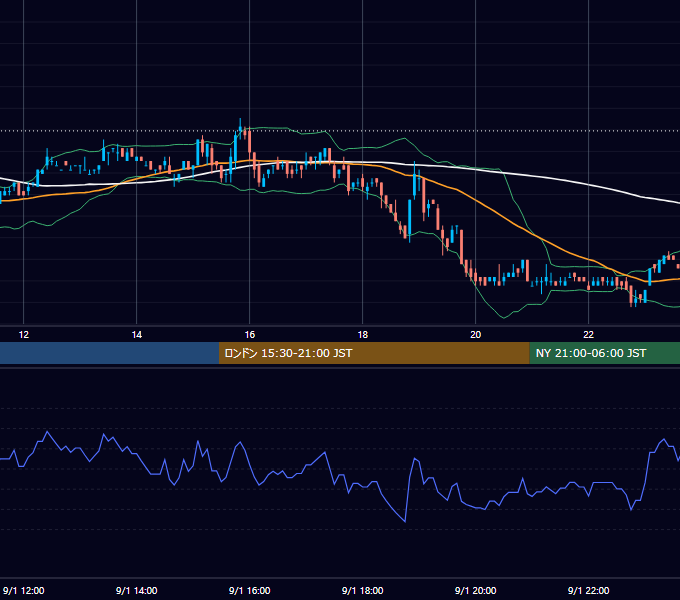Click the 12 hour axis label
This screenshot has width=680, height=600.
(x=23, y=335)
